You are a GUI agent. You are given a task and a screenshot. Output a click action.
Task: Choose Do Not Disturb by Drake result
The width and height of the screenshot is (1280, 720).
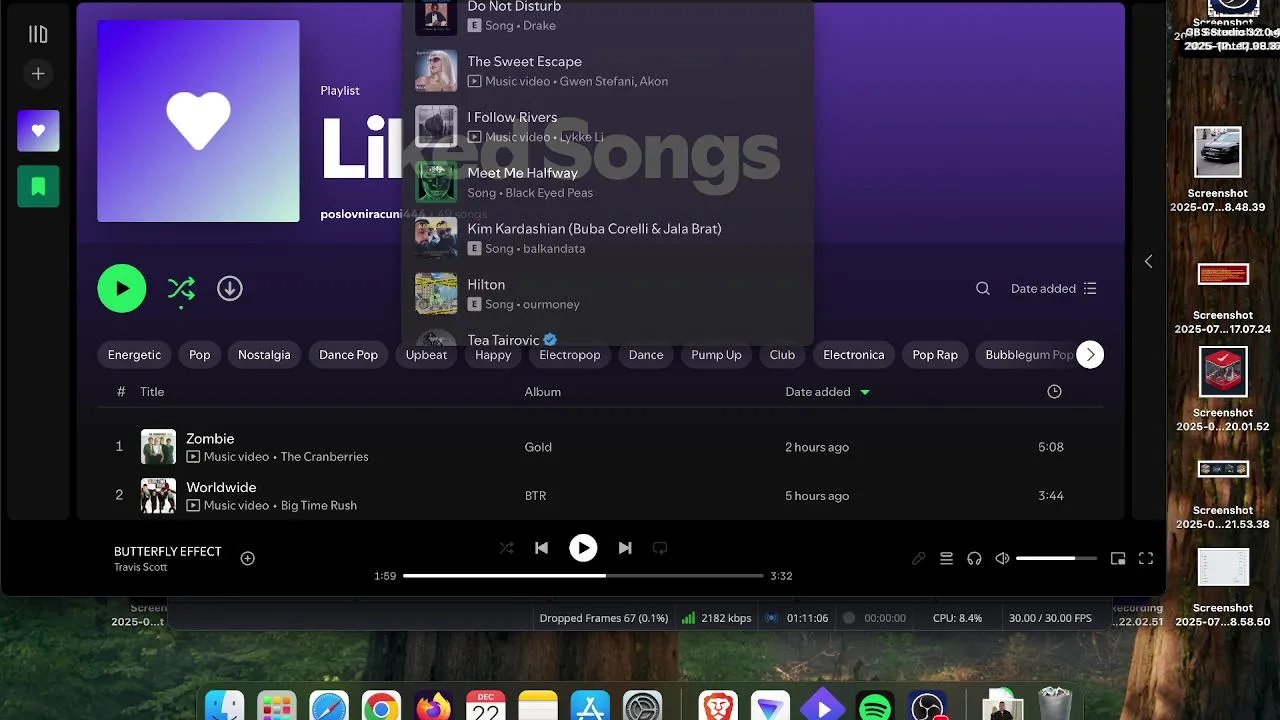click(x=608, y=17)
